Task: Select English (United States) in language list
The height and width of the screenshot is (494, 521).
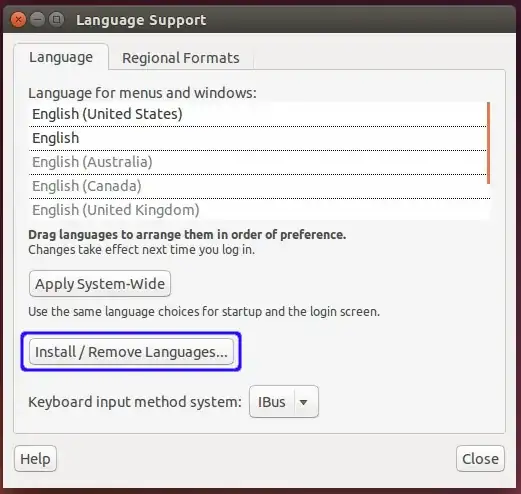Action: 258,114
